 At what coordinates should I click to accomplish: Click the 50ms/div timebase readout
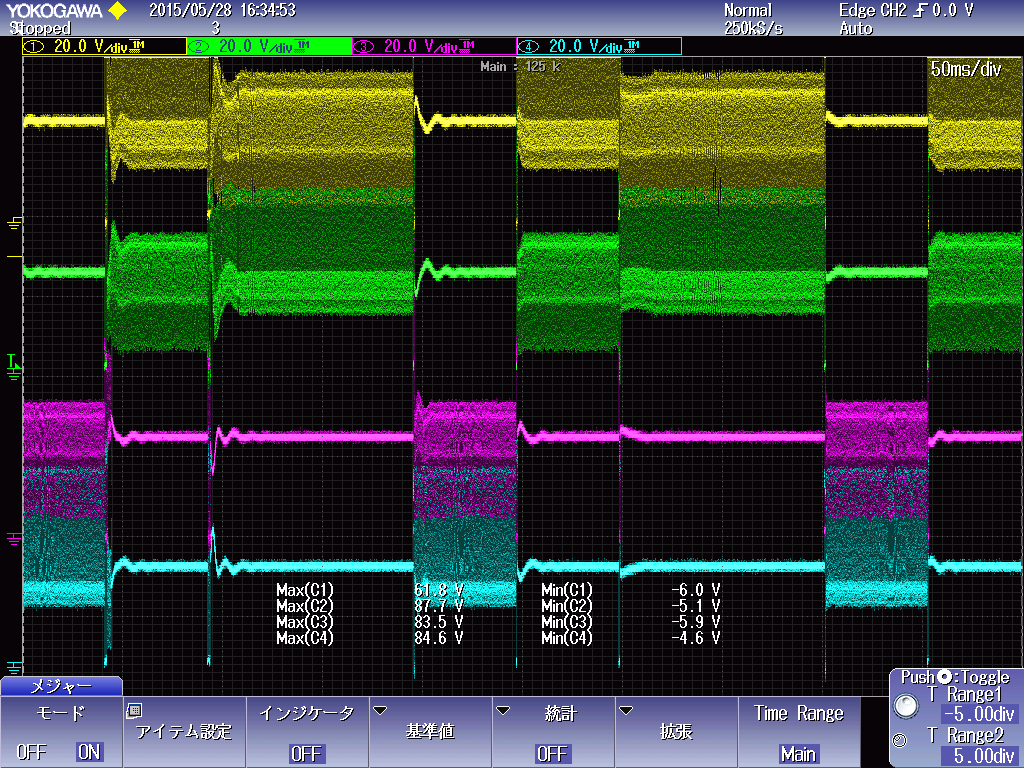[966, 69]
